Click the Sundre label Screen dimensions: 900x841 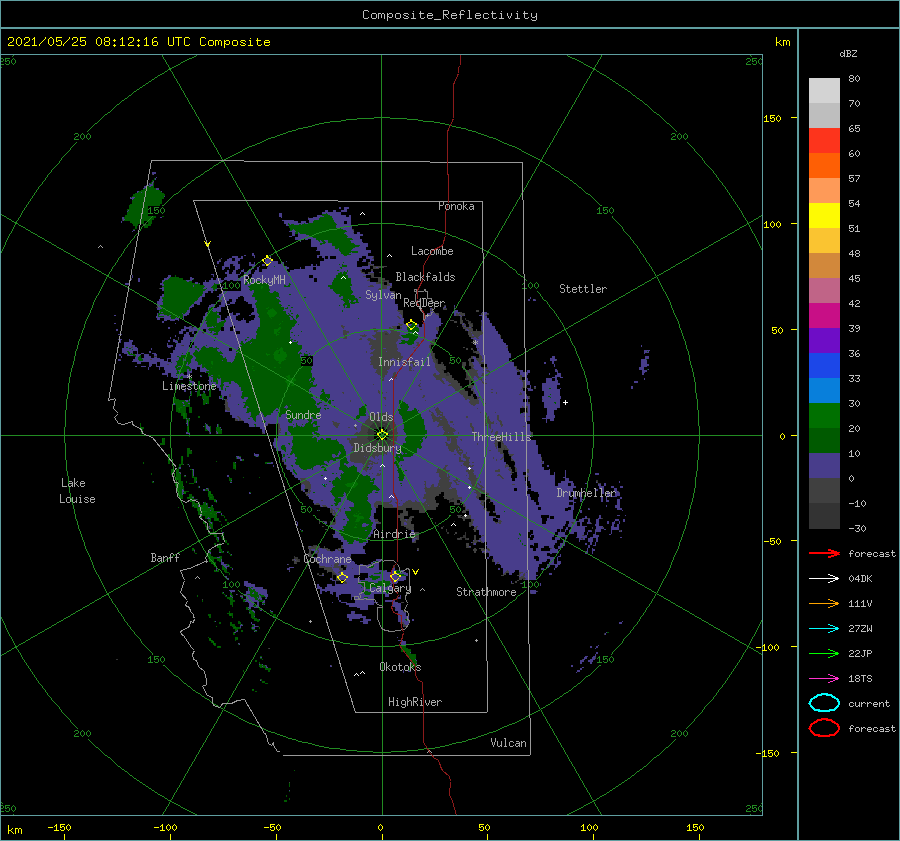pyautogui.click(x=303, y=414)
